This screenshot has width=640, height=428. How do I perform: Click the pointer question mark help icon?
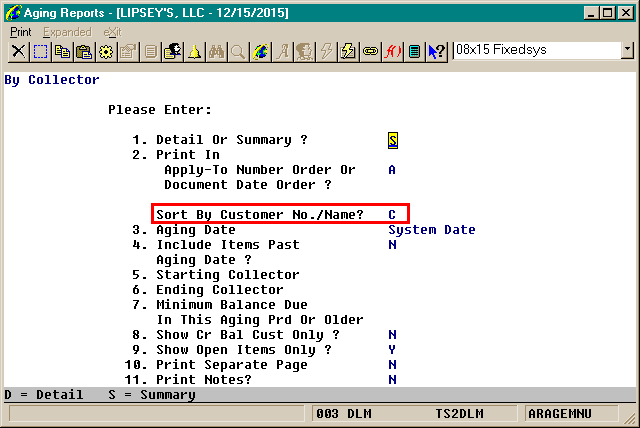point(437,52)
